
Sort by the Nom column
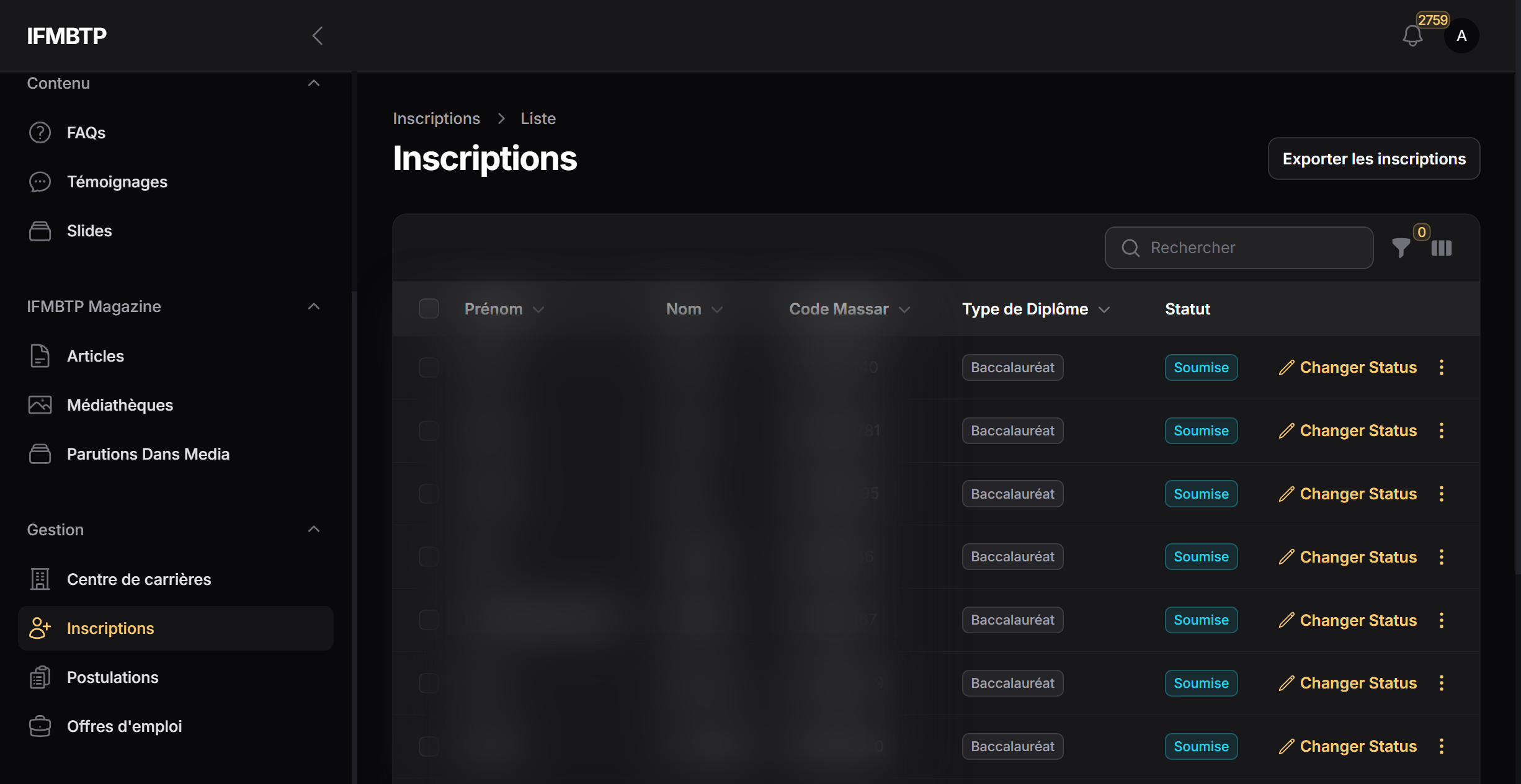tap(694, 309)
